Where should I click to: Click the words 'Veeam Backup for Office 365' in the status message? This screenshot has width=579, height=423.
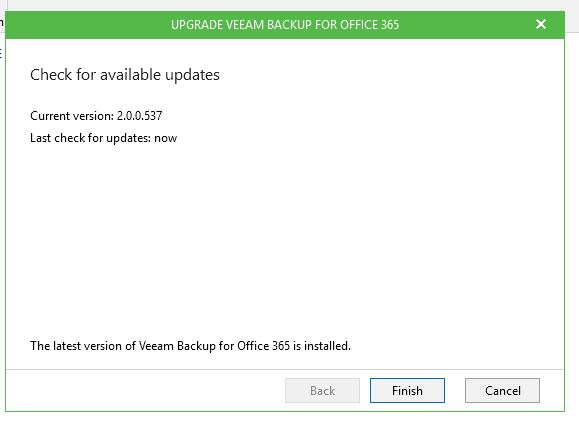(214, 346)
